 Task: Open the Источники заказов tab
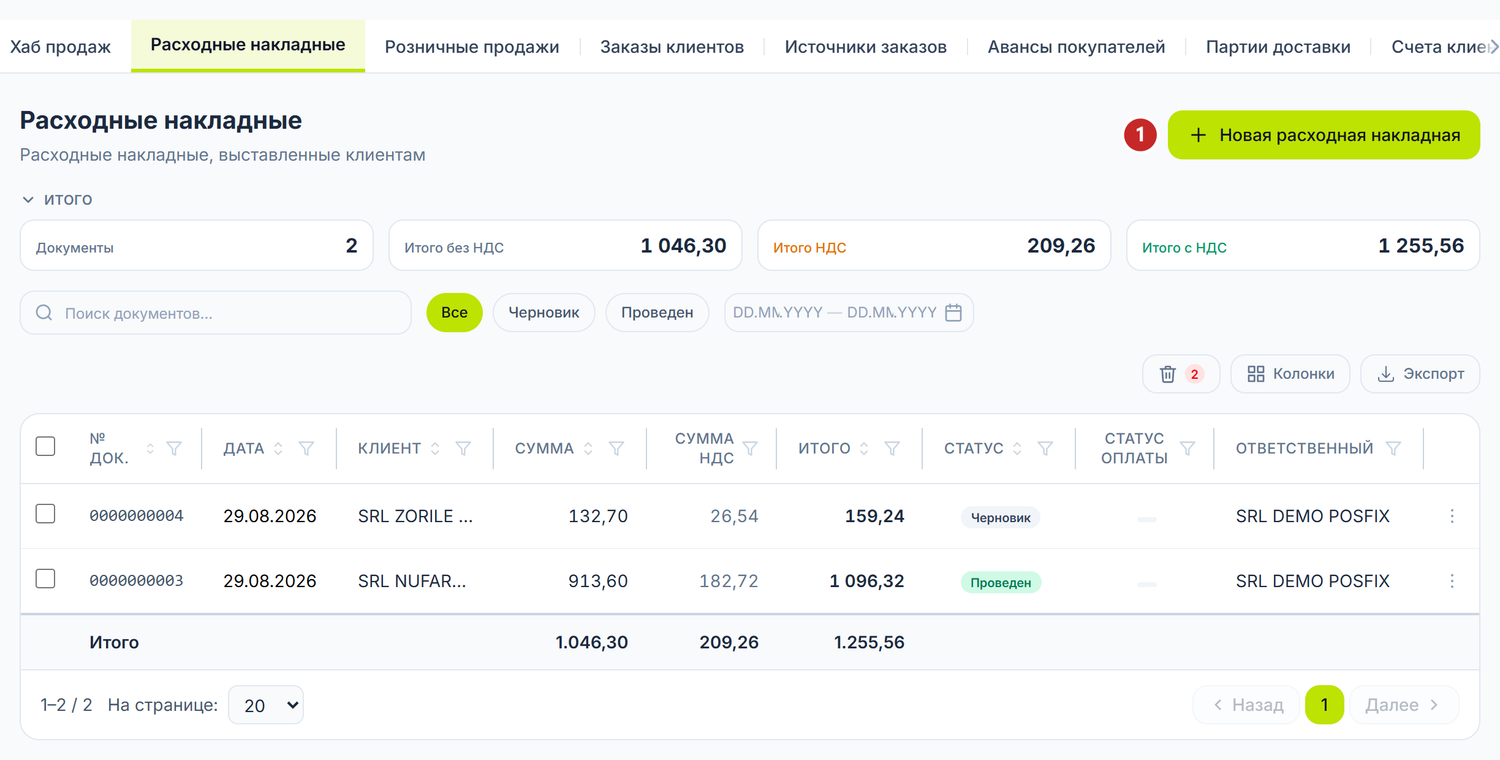[x=866, y=47]
